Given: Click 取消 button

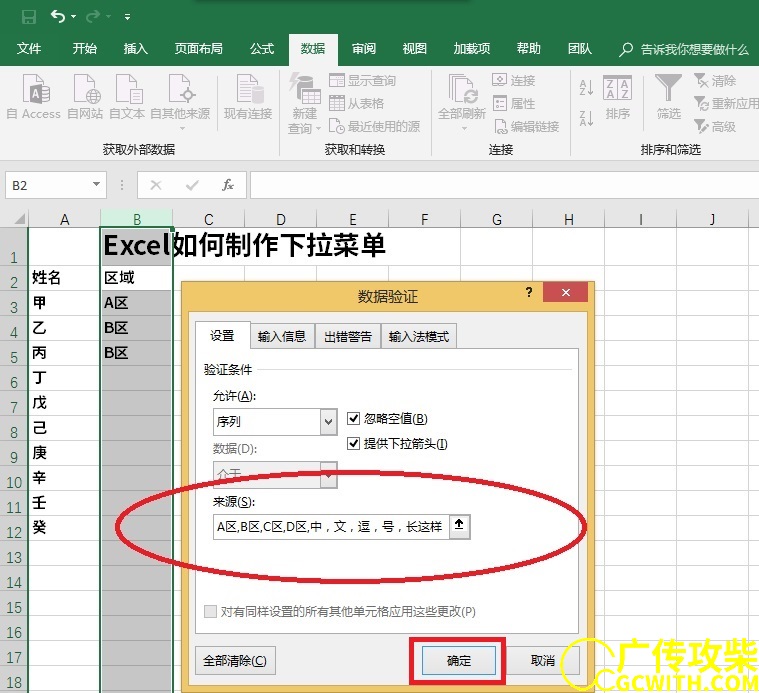Looking at the screenshot, I should click(x=543, y=661).
